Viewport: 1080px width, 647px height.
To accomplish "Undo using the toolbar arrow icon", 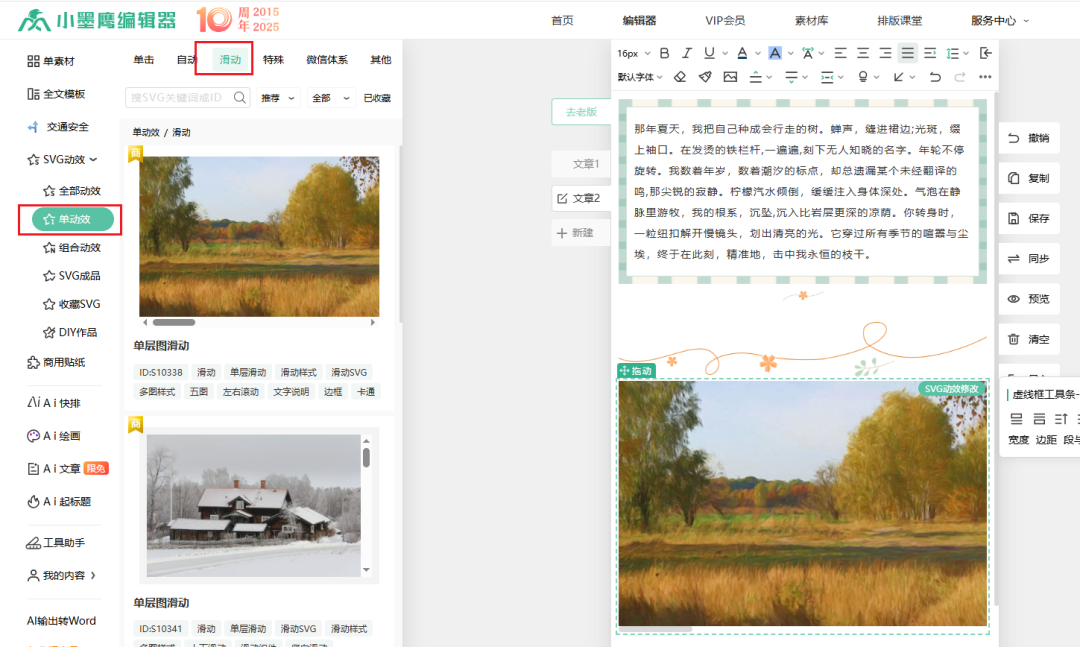I will (x=935, y=76).
